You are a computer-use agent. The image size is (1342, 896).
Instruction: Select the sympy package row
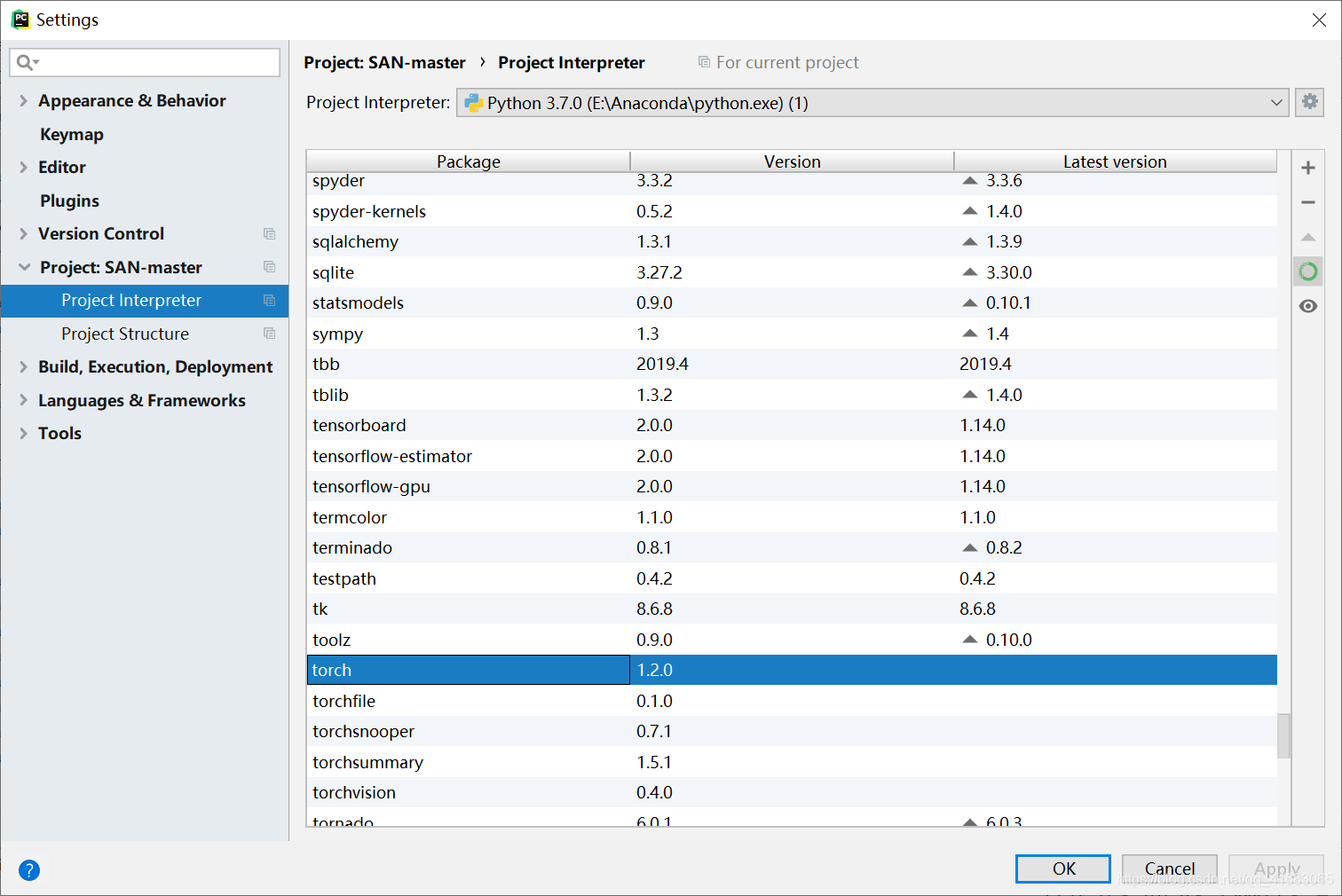click(x=792, y=334)
